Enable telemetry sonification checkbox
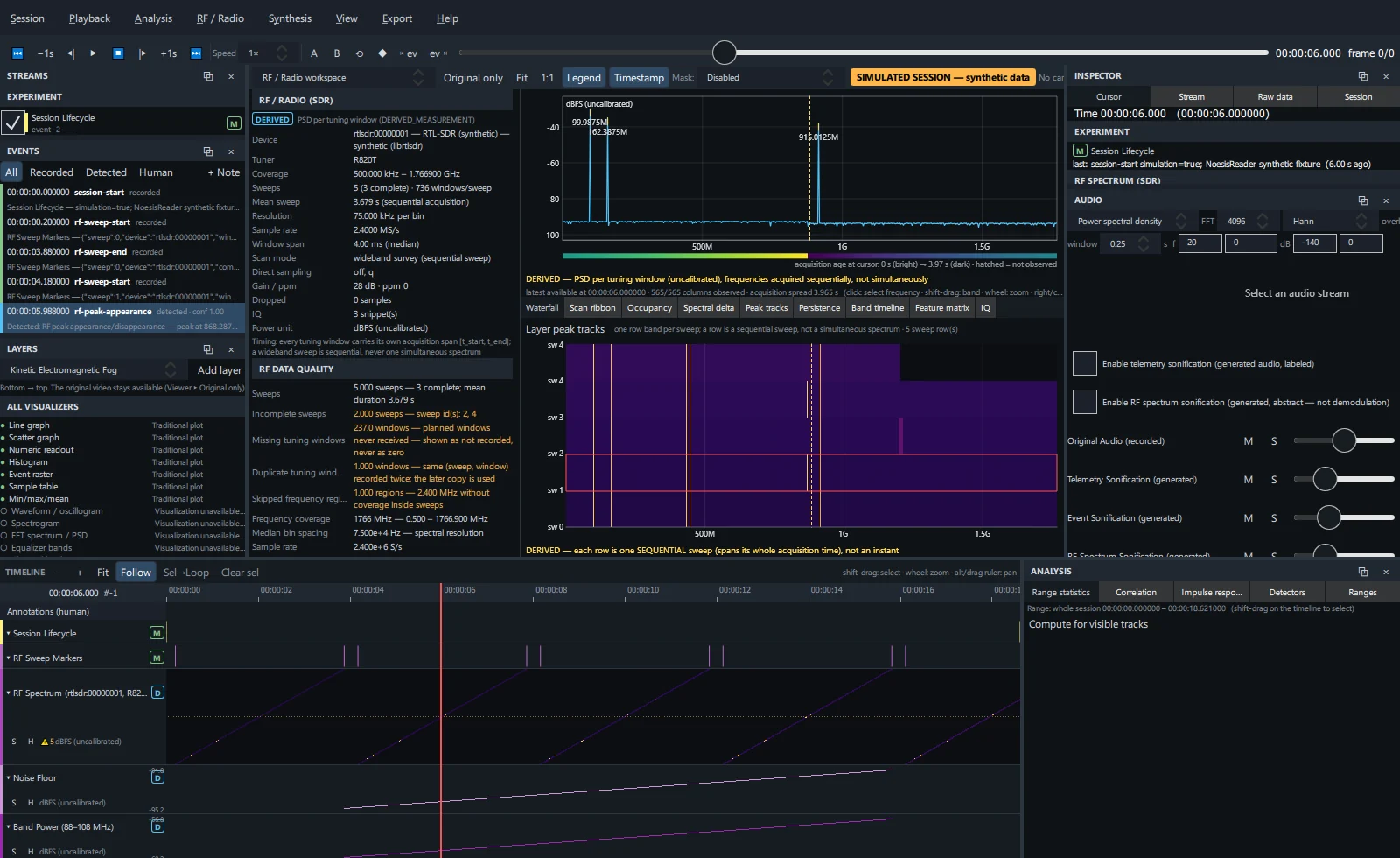Screen dimensions: 1400x858 point(1085,363)
